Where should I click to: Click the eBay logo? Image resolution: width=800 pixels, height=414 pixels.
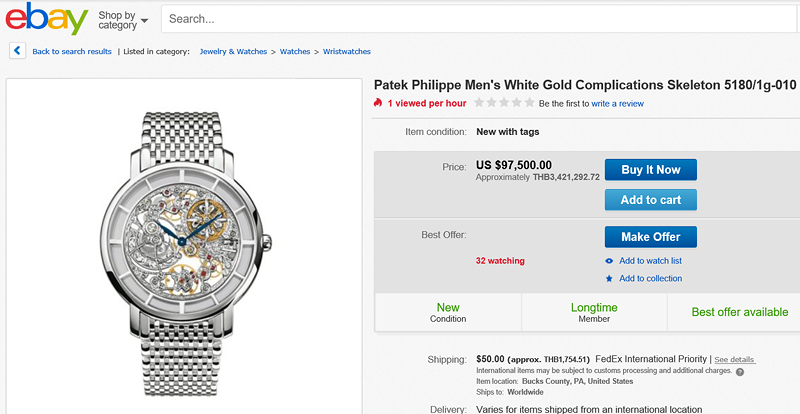pyautogui.click(x=44, y=18)
